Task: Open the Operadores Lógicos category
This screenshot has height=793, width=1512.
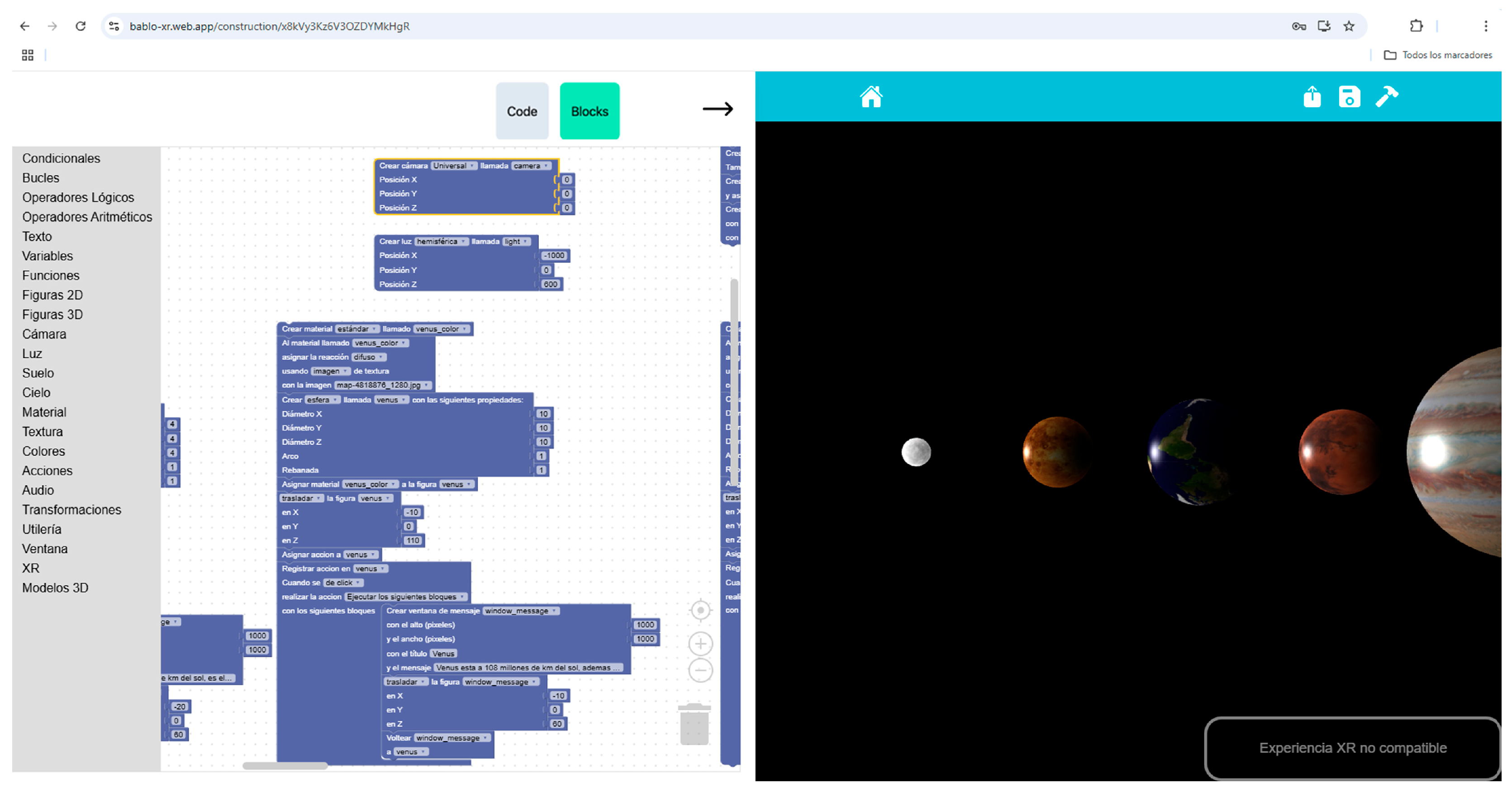Action: (x=78, y=197)
